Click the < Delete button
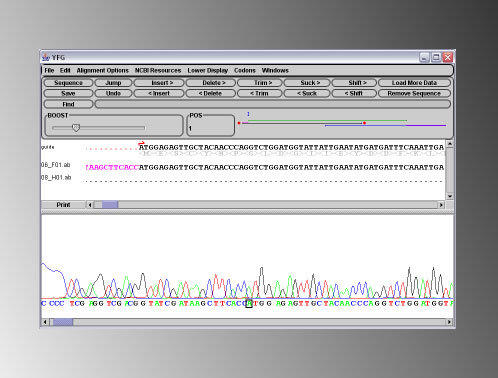 tap(210, 93)
